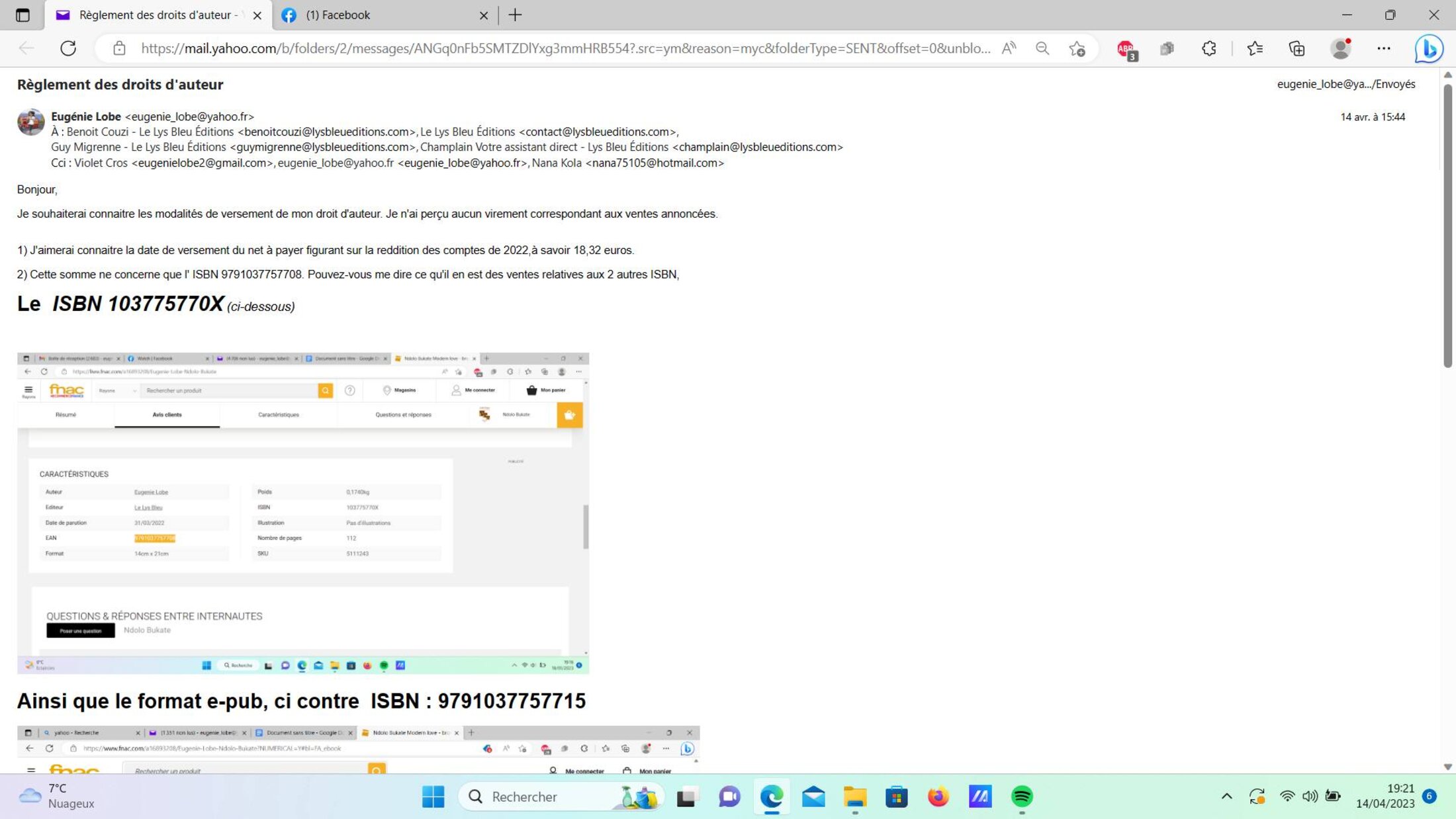The width and height of the screenshot is (1456, 819).
Task: Launch Firefox from the taskbar
Action: tap(938, 797)
